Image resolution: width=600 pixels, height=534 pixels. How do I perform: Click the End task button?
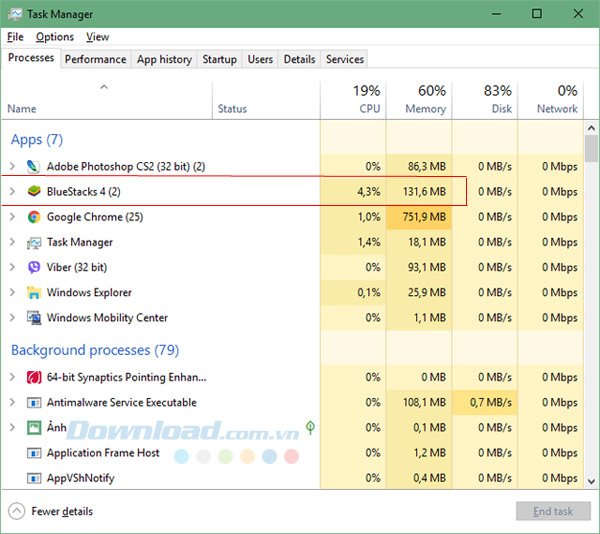click(x=553, y=511)
